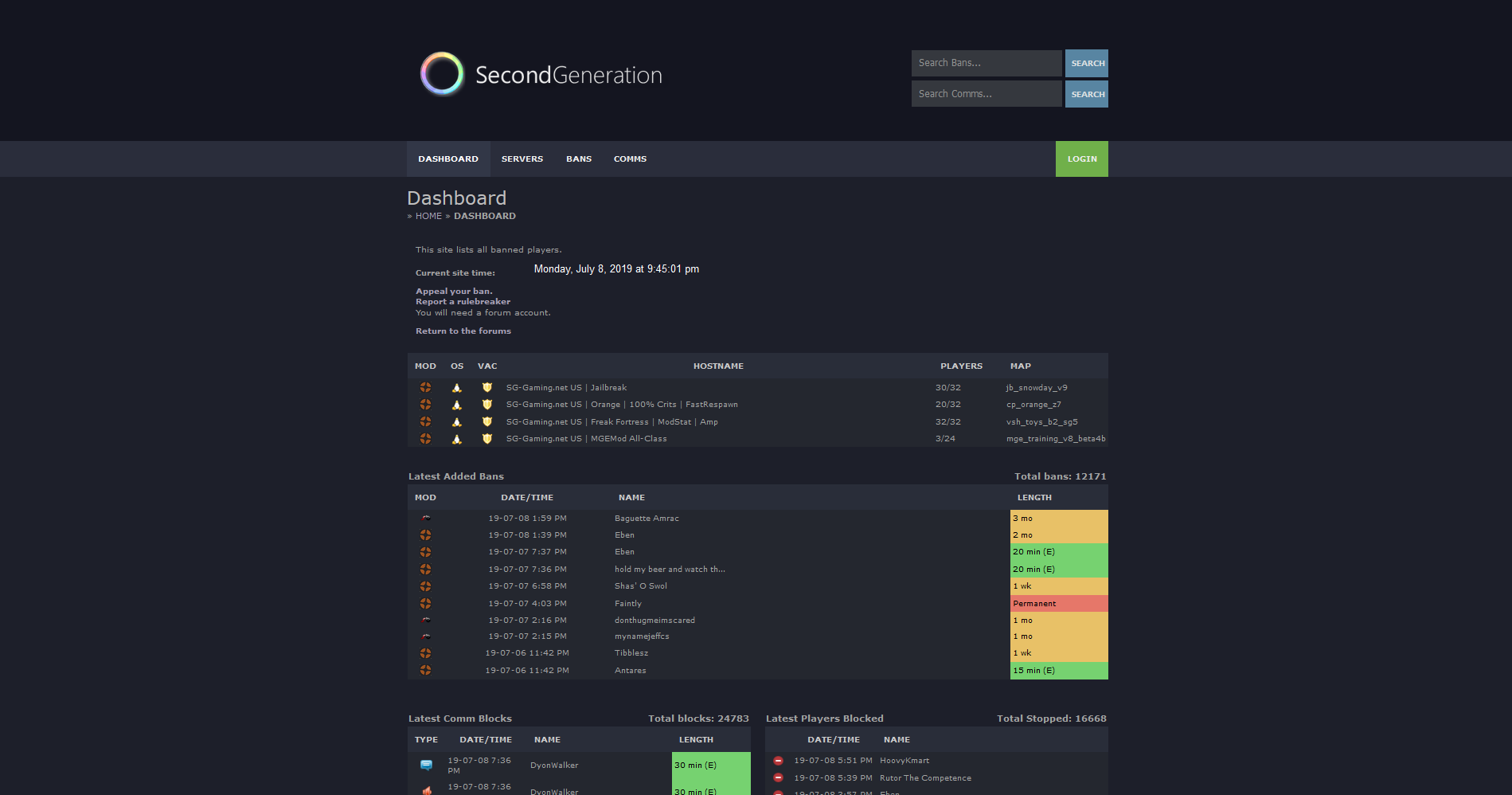The height and width of the screenshot is (795, 1512).
Task: Open the Bans tab
Action: (x=579, y=159)
